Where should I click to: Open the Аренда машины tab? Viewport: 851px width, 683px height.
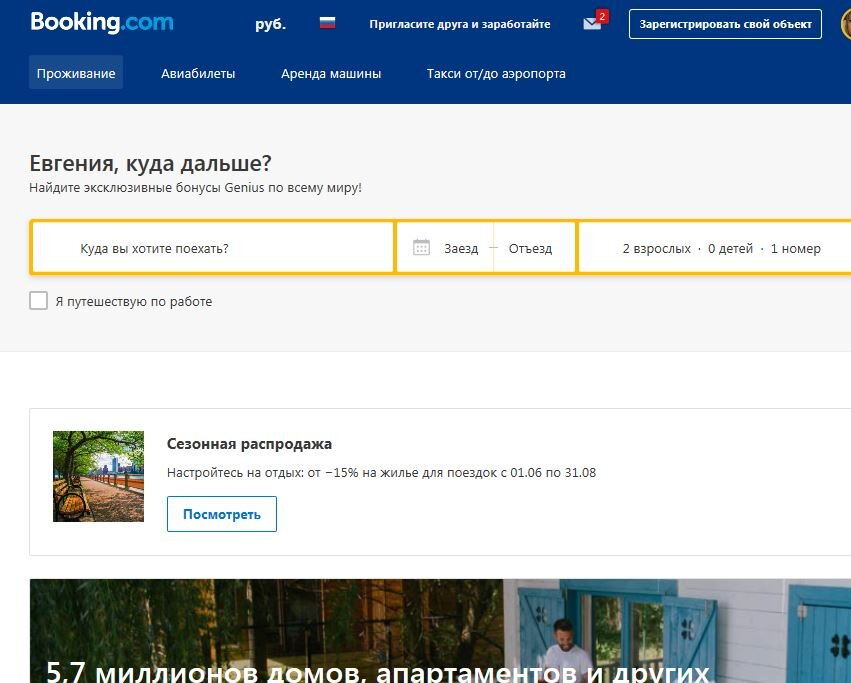click(x=331, y=73)
